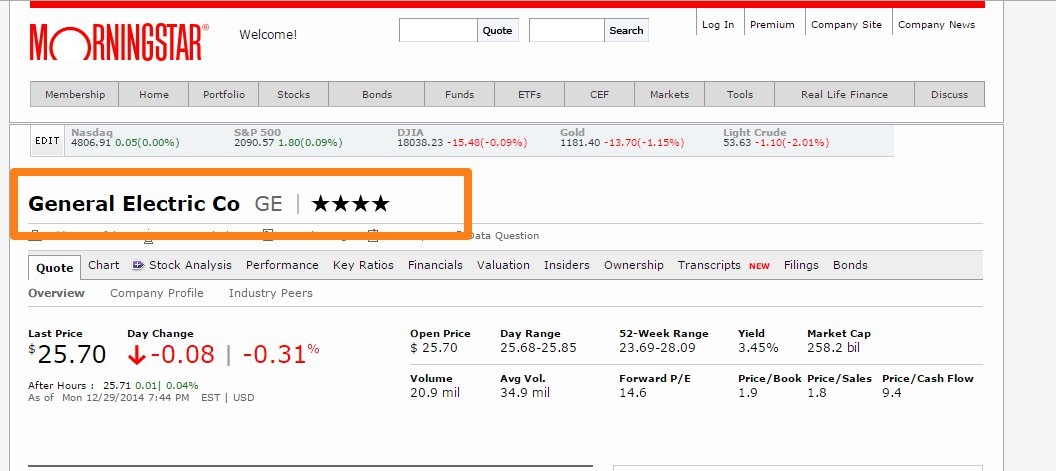This screenshot has height=471, width=1056.
Task: Open the Premium link
Action: pos(772,24)
